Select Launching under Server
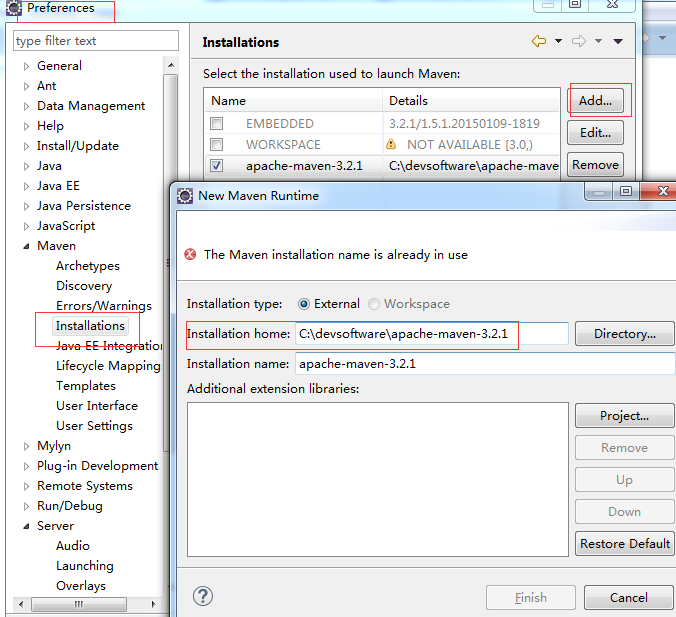 pos(85,566)
